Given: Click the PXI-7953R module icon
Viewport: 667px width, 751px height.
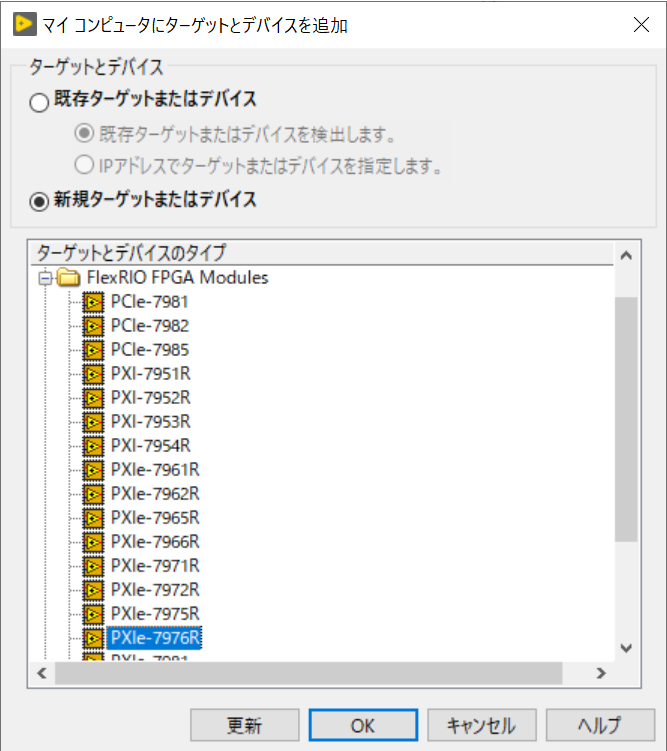Looking at the screenshot, I should (93, 422).
